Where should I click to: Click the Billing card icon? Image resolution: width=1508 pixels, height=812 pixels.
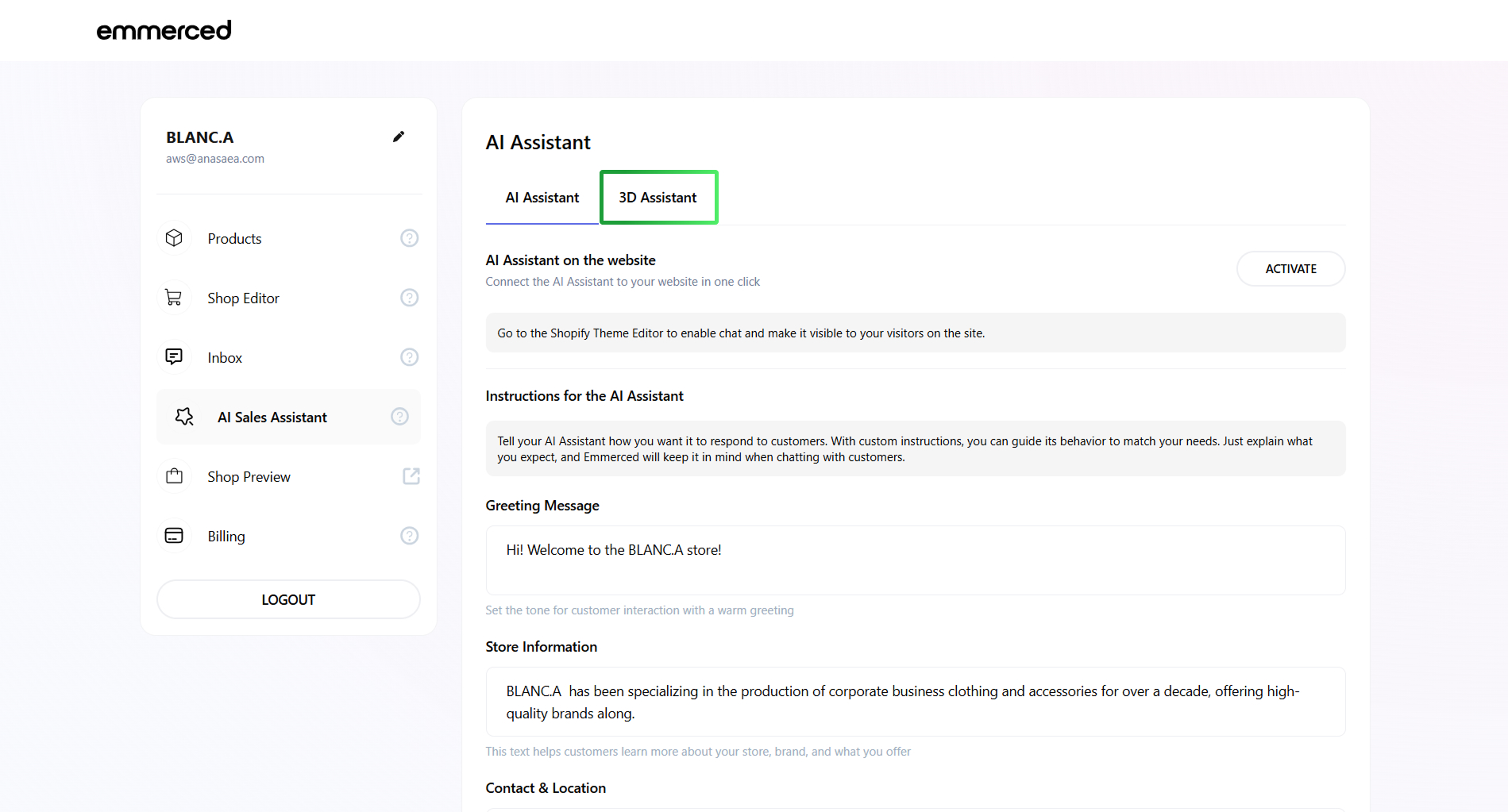pos(174,536)
